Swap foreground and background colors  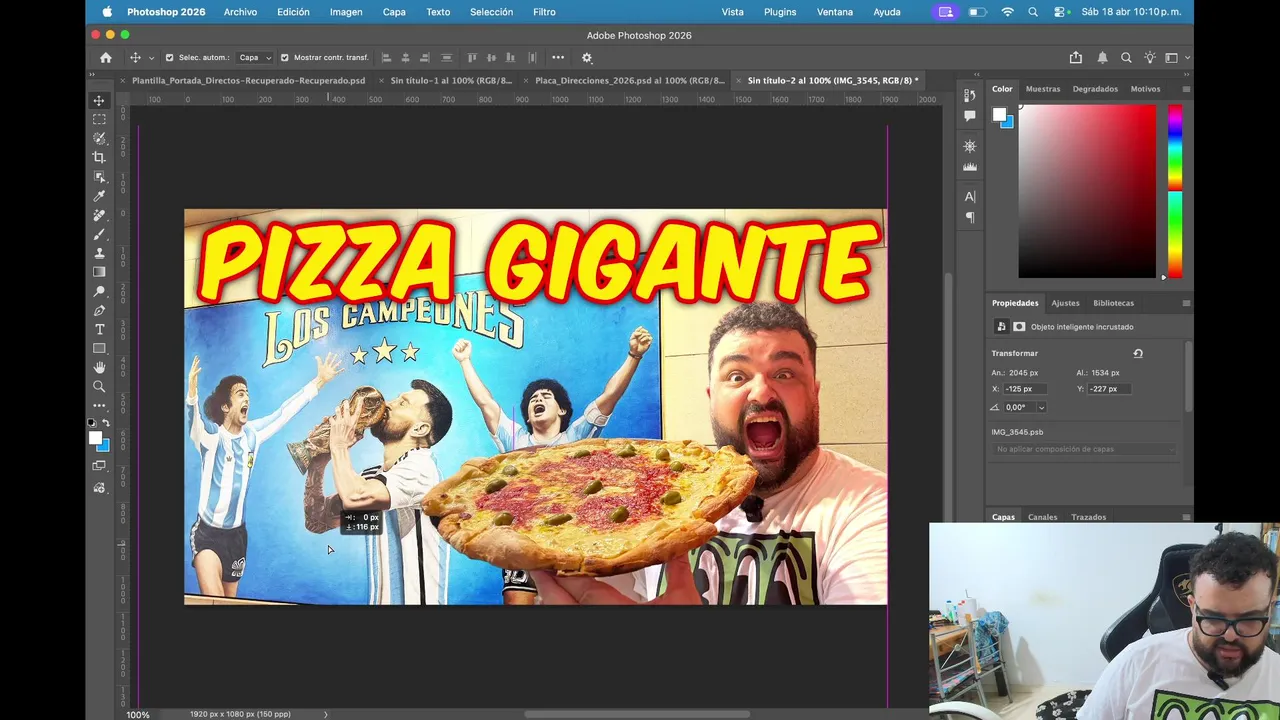pyautogui.click(x=107, y=423)
